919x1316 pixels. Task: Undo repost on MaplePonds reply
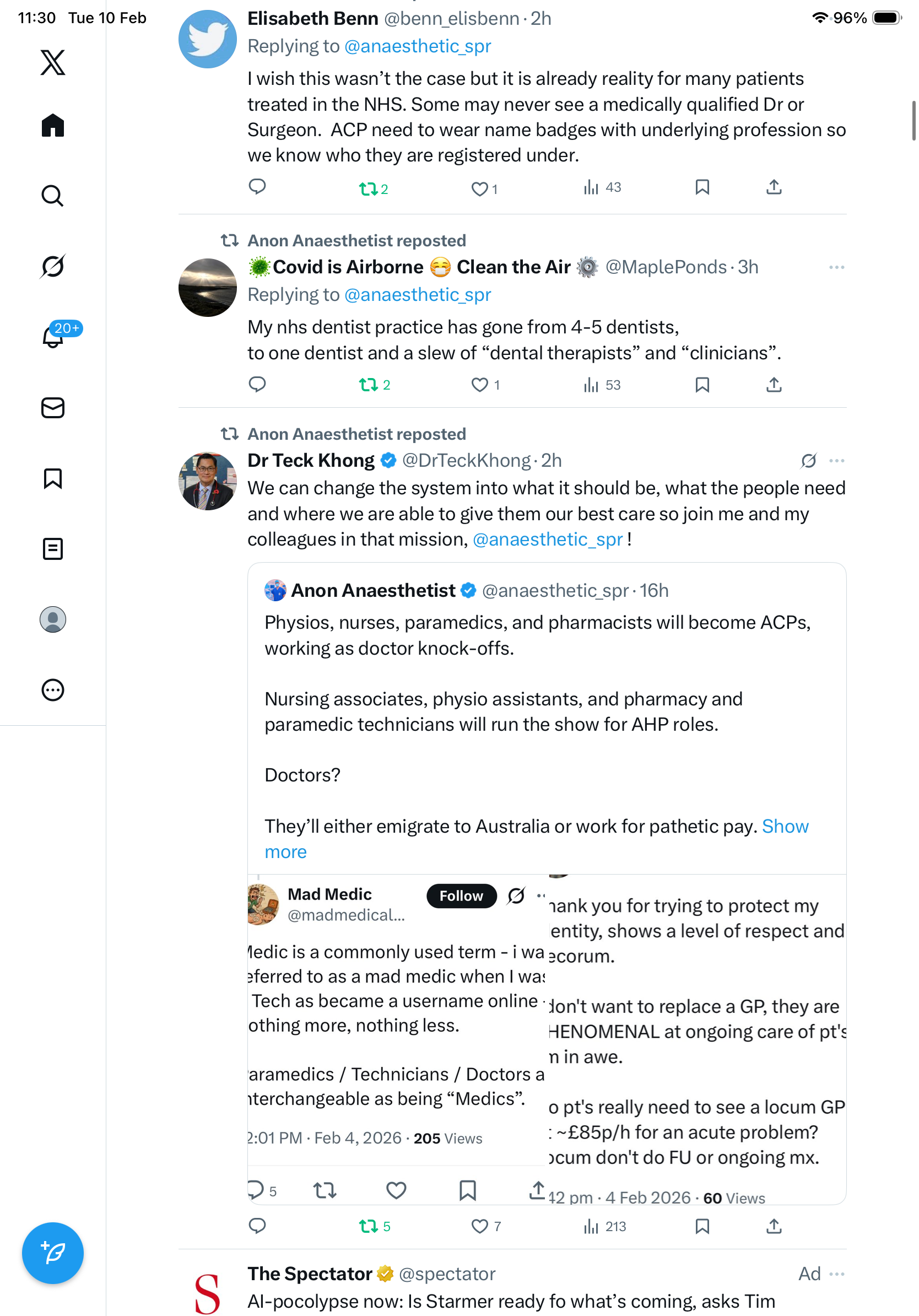pos(368,385)
